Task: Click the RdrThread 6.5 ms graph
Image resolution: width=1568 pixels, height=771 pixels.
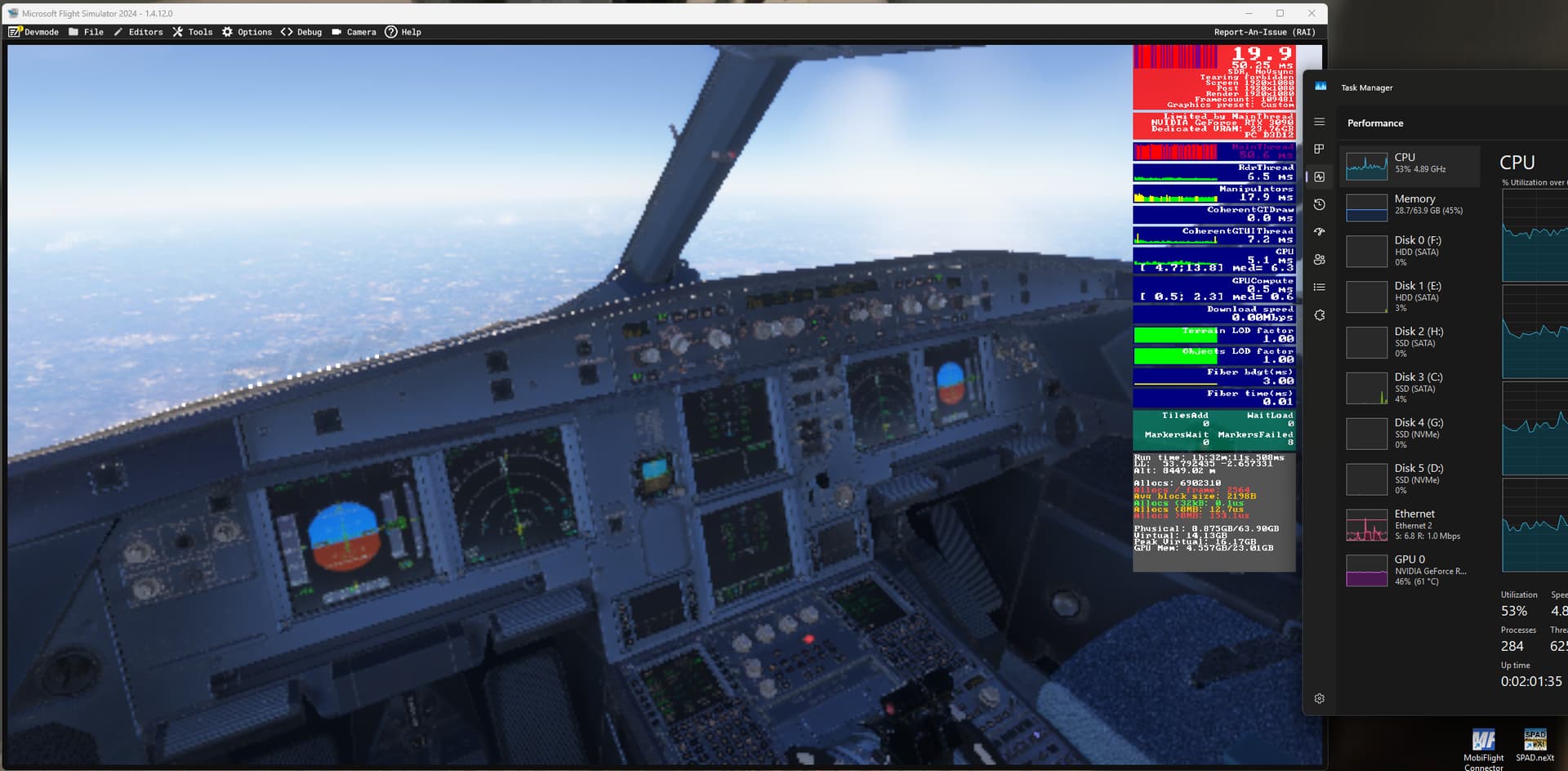Action: (1214, 172)
